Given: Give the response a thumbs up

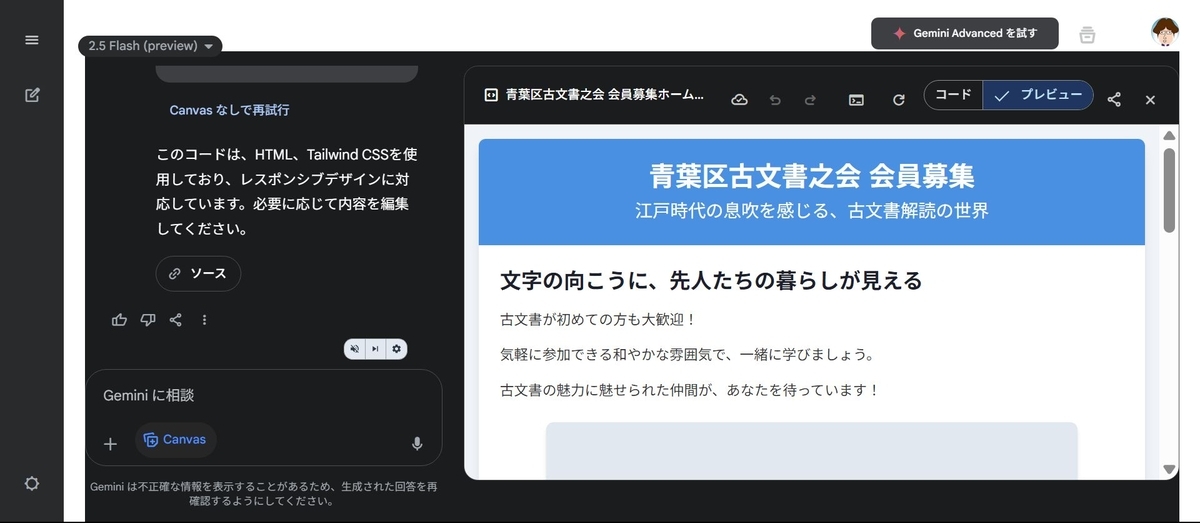Looking at the screenshot, I should tap(120, 320).
